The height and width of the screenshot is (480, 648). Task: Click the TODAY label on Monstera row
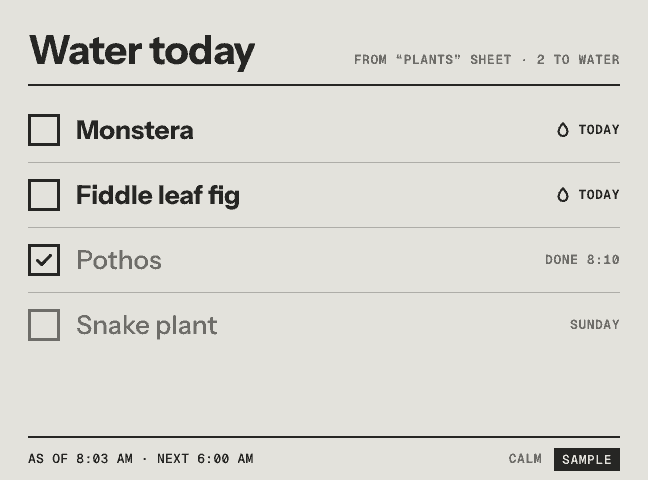tap(599, 130)
